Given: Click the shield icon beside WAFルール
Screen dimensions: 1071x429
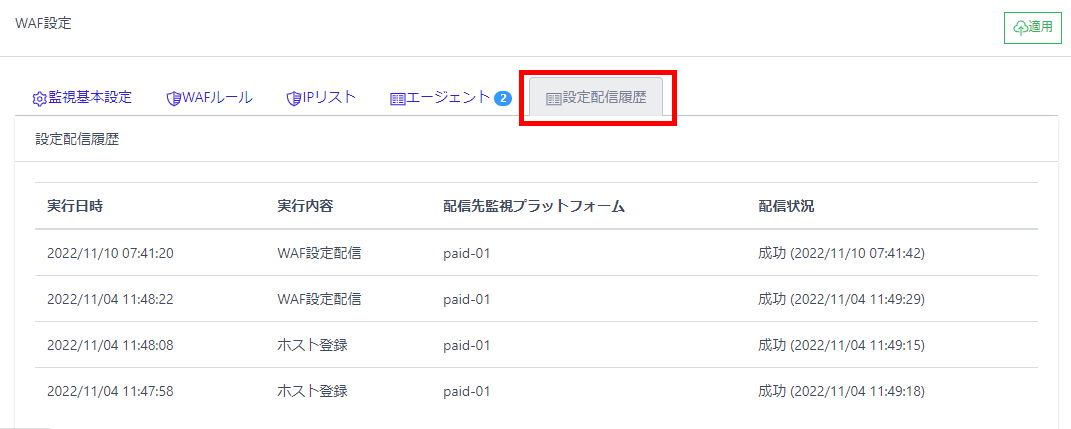Looking at the screenshot, I should click(x=173, y=98).
